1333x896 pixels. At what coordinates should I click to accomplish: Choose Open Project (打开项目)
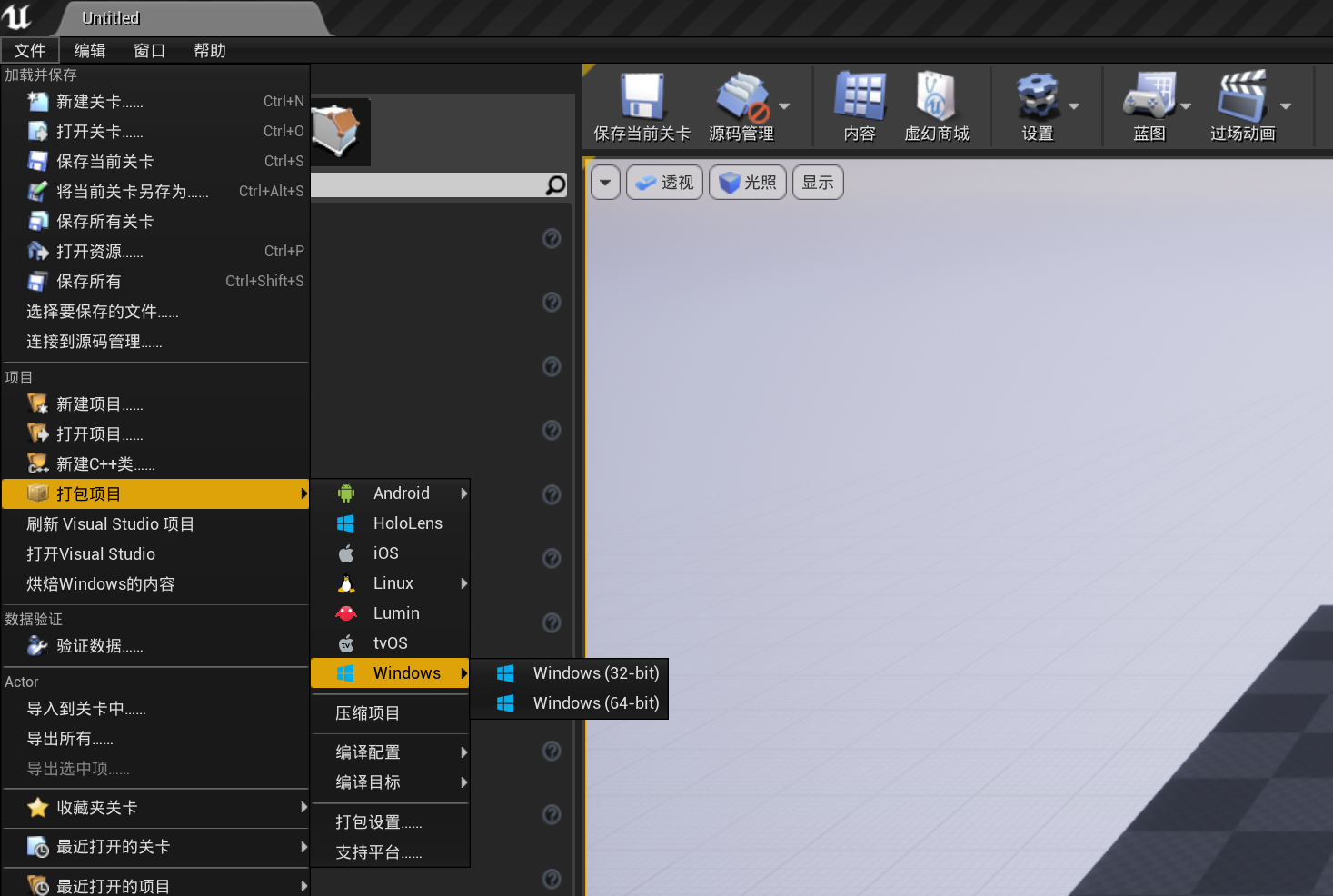point(155,434)
